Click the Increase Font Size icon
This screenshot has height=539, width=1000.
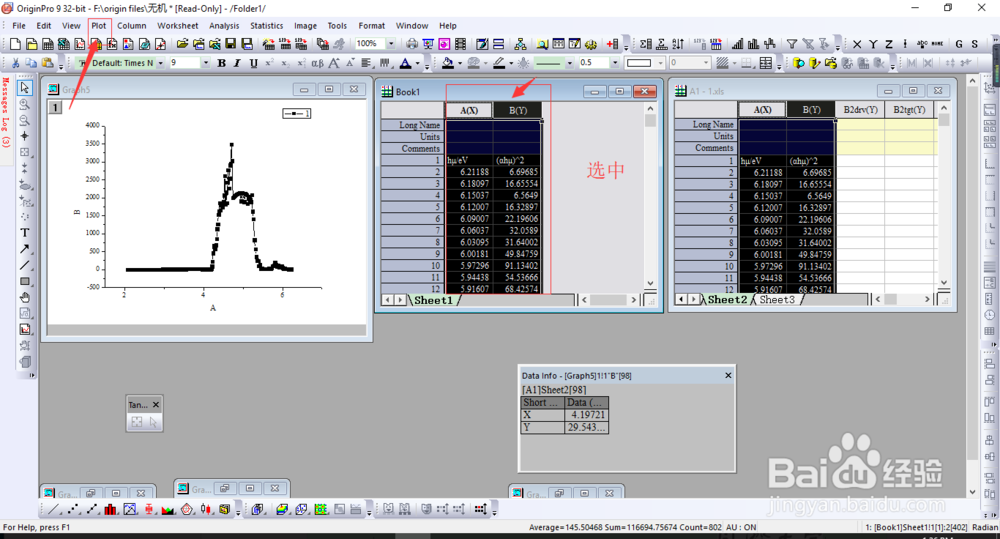(334, 63)
